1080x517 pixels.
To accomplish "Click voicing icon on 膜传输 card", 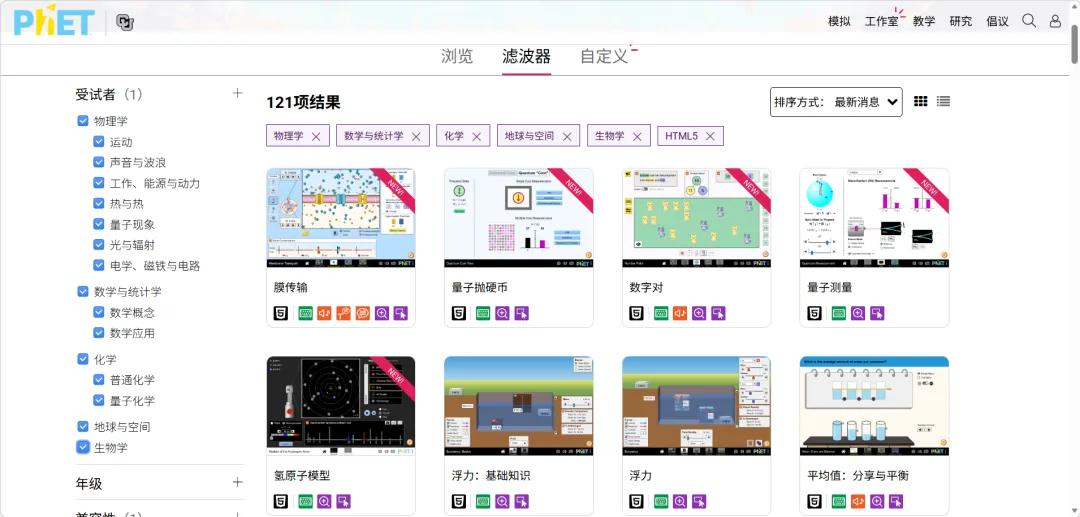I will click(x=344, y=313).
